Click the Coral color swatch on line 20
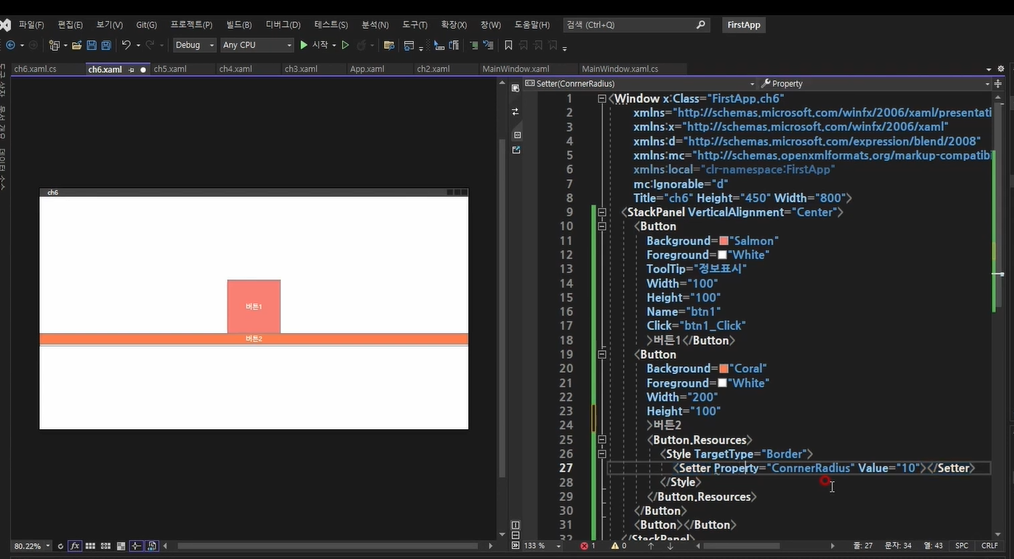This screenshot has height=559, width=1014. point(723,369)
